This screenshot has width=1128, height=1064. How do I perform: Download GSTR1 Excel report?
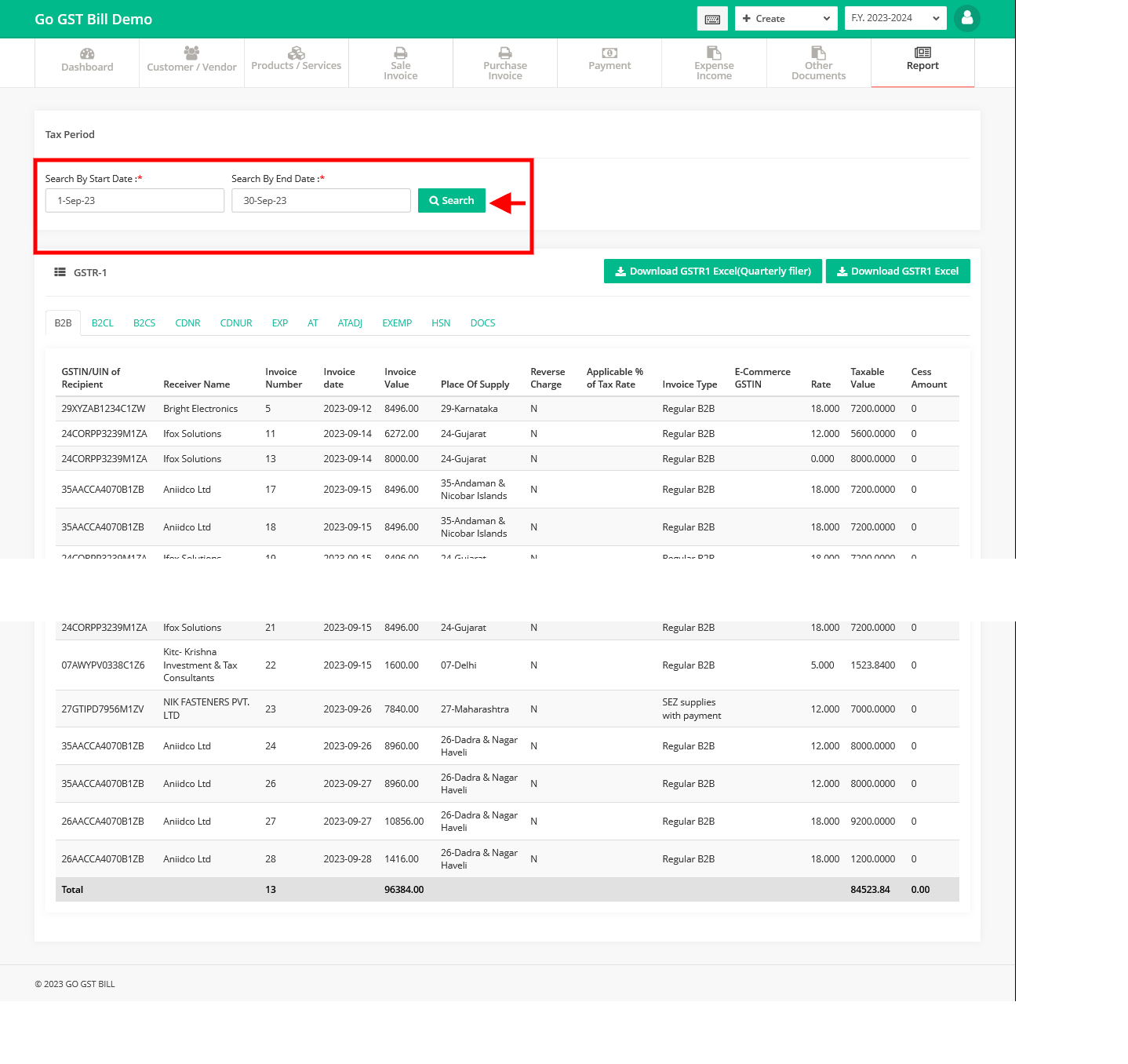(897, 271)
